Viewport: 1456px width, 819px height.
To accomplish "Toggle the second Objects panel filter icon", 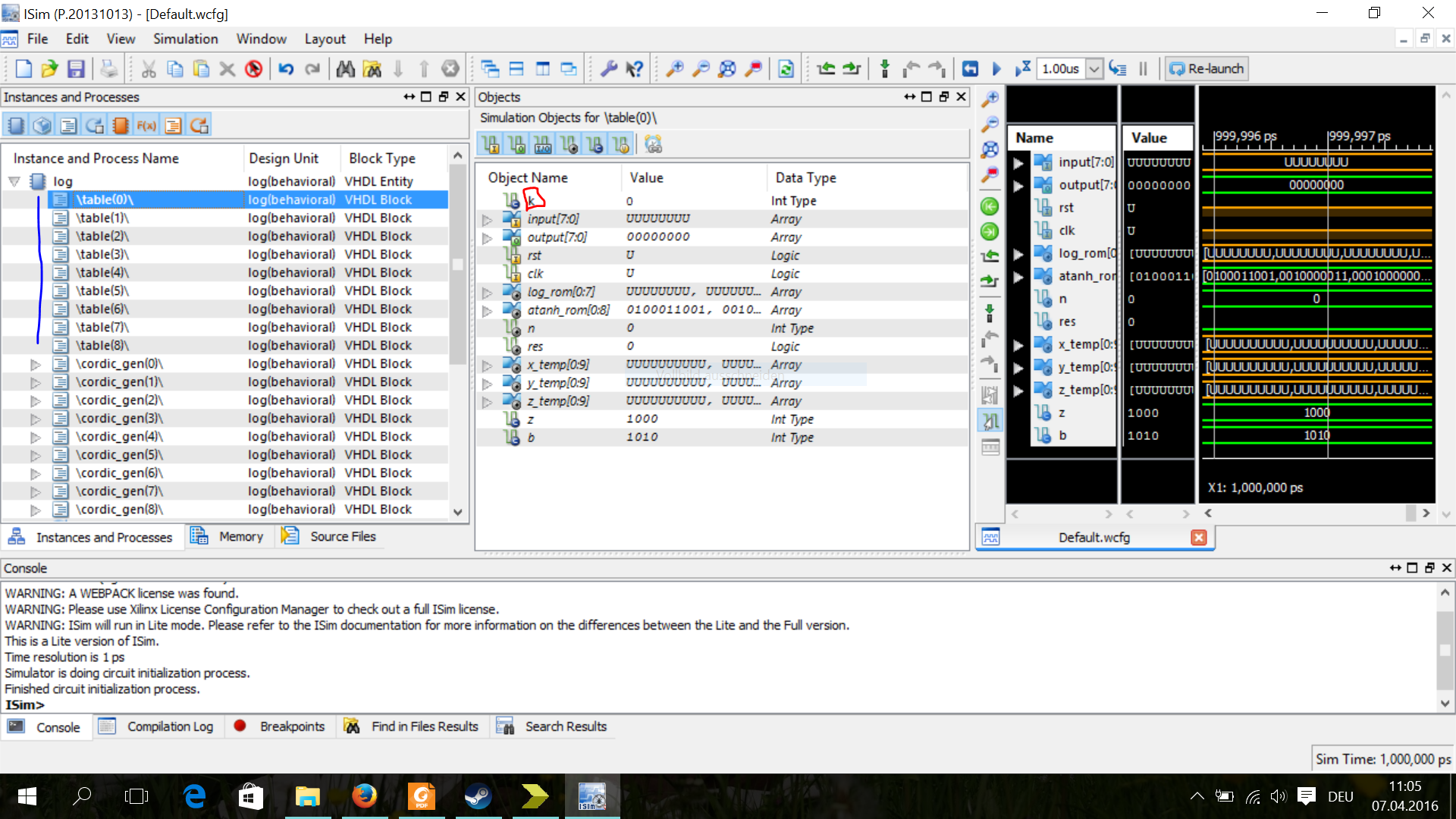I will click(x=516, y=144).
